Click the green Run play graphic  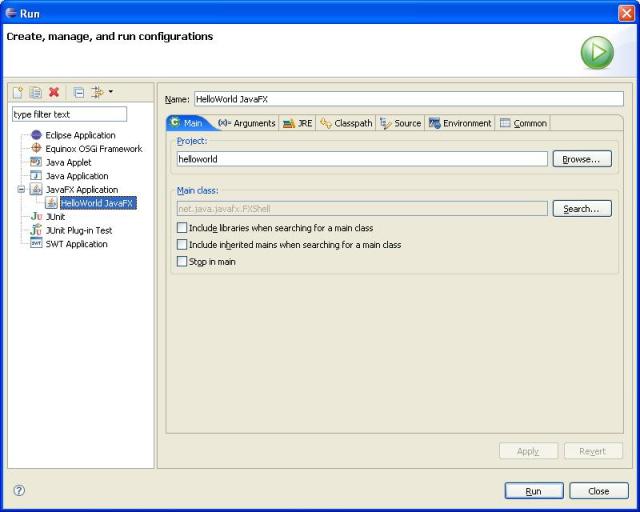tap(597, 52)
